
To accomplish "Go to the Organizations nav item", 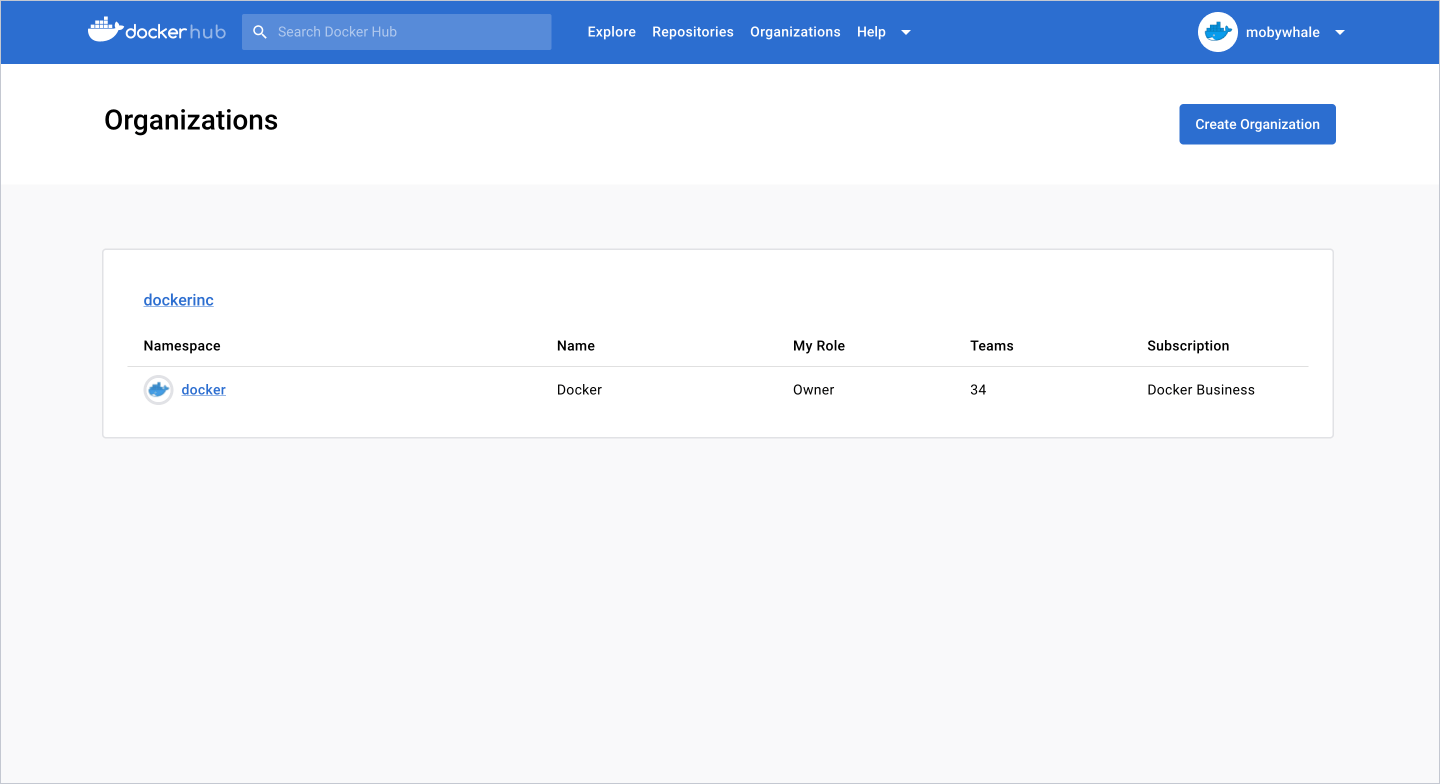I will [x=795, y=32].
